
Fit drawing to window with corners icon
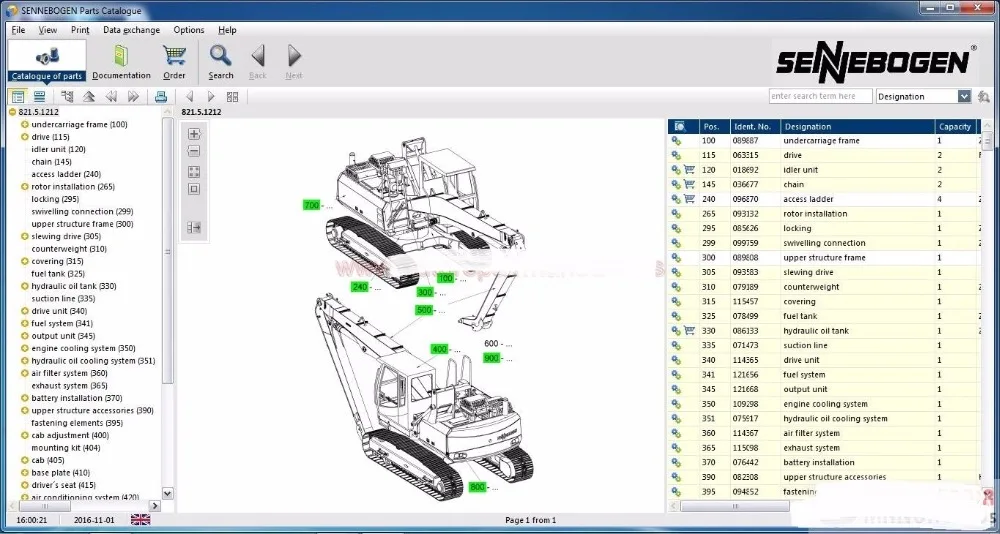click(x=195, y=172)
